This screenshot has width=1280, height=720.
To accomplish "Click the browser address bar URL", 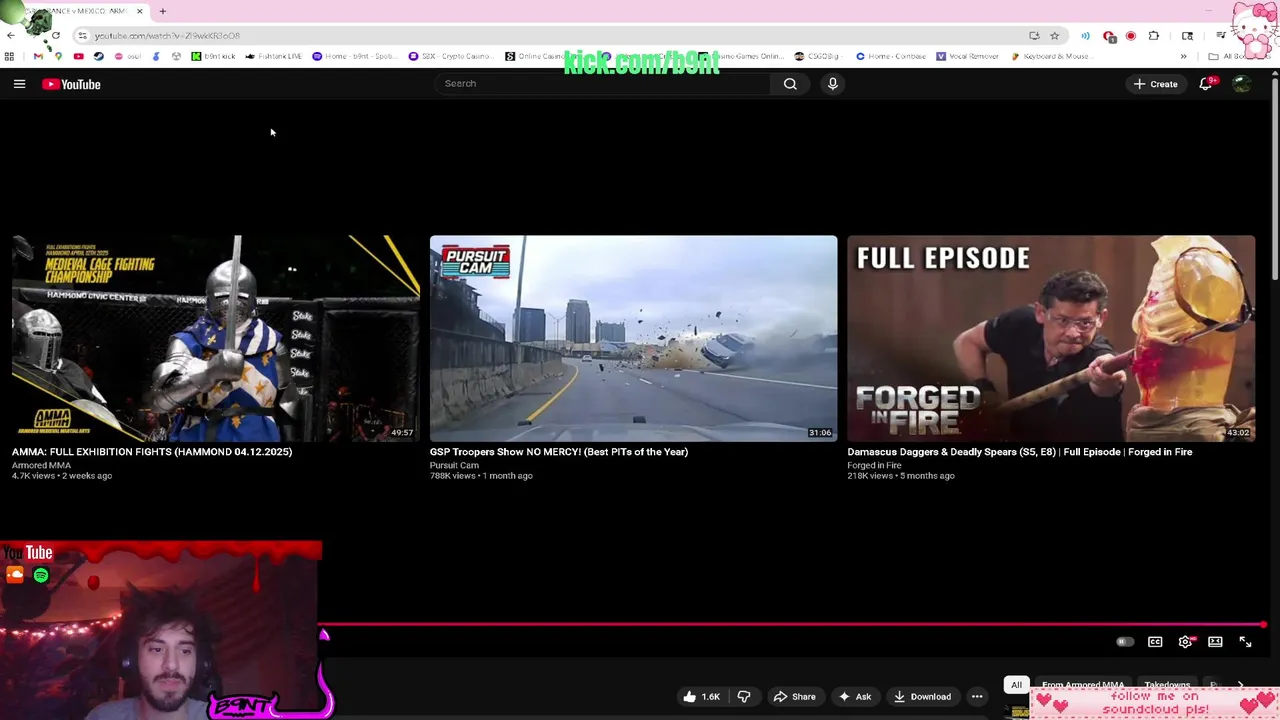I will [x=167, y=36].
